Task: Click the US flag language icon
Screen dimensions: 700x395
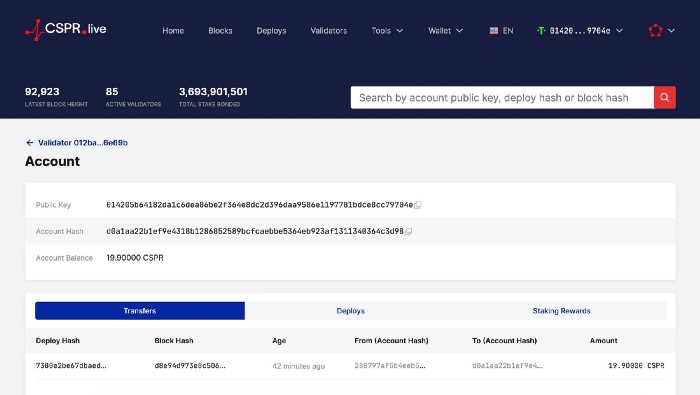Action: click(494, 31)
